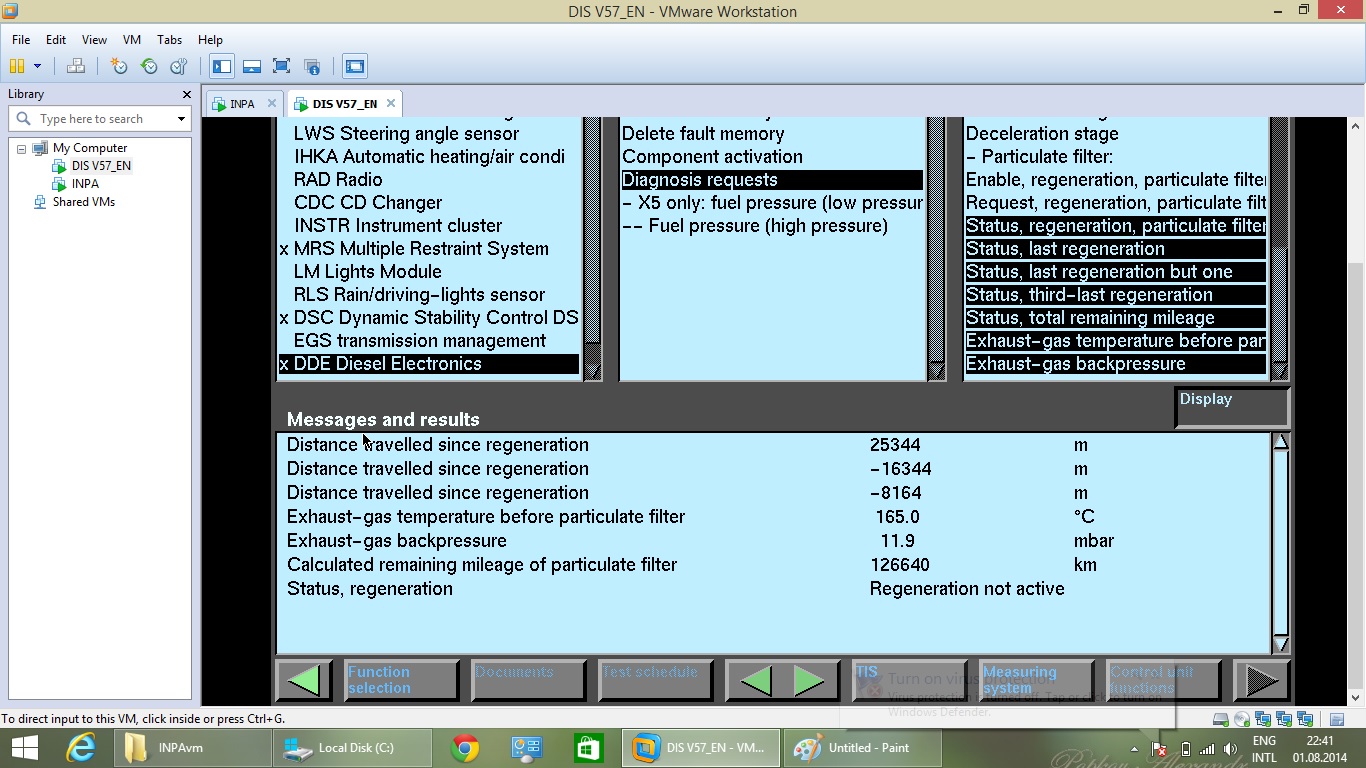Open Google Chrome from taskbar
This screenshot has width=1366, height=768.
coord(464,748)
